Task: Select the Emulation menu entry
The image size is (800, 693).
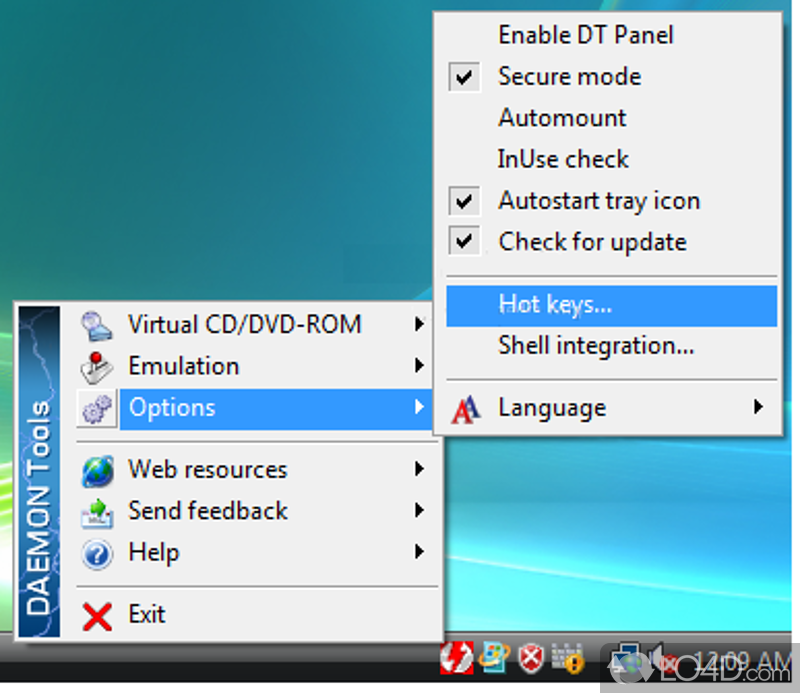Action: [256, 366]
